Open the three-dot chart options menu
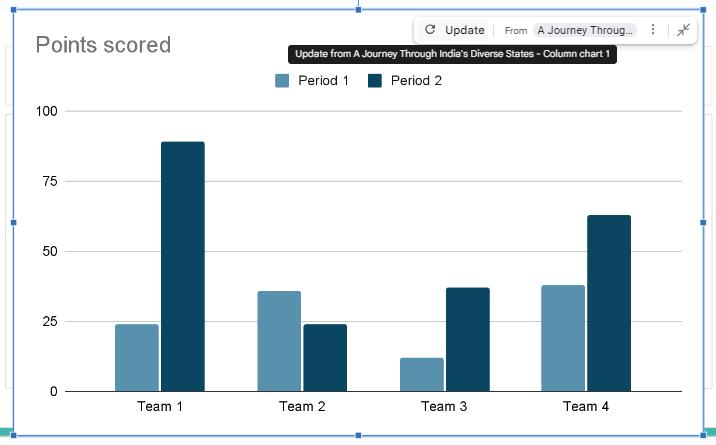 click(x=653, y=30)
